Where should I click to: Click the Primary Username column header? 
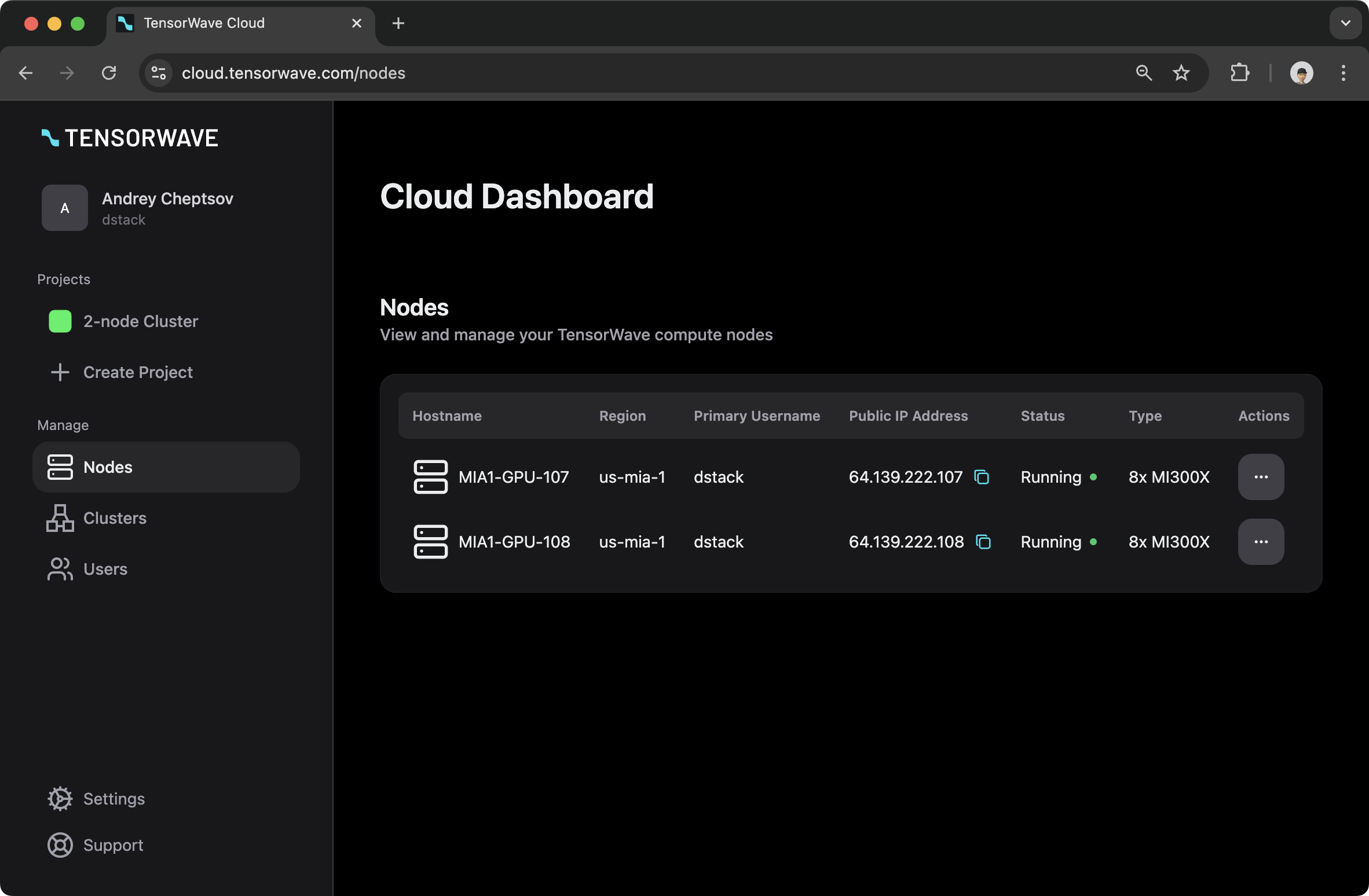(x=757, y=416)
